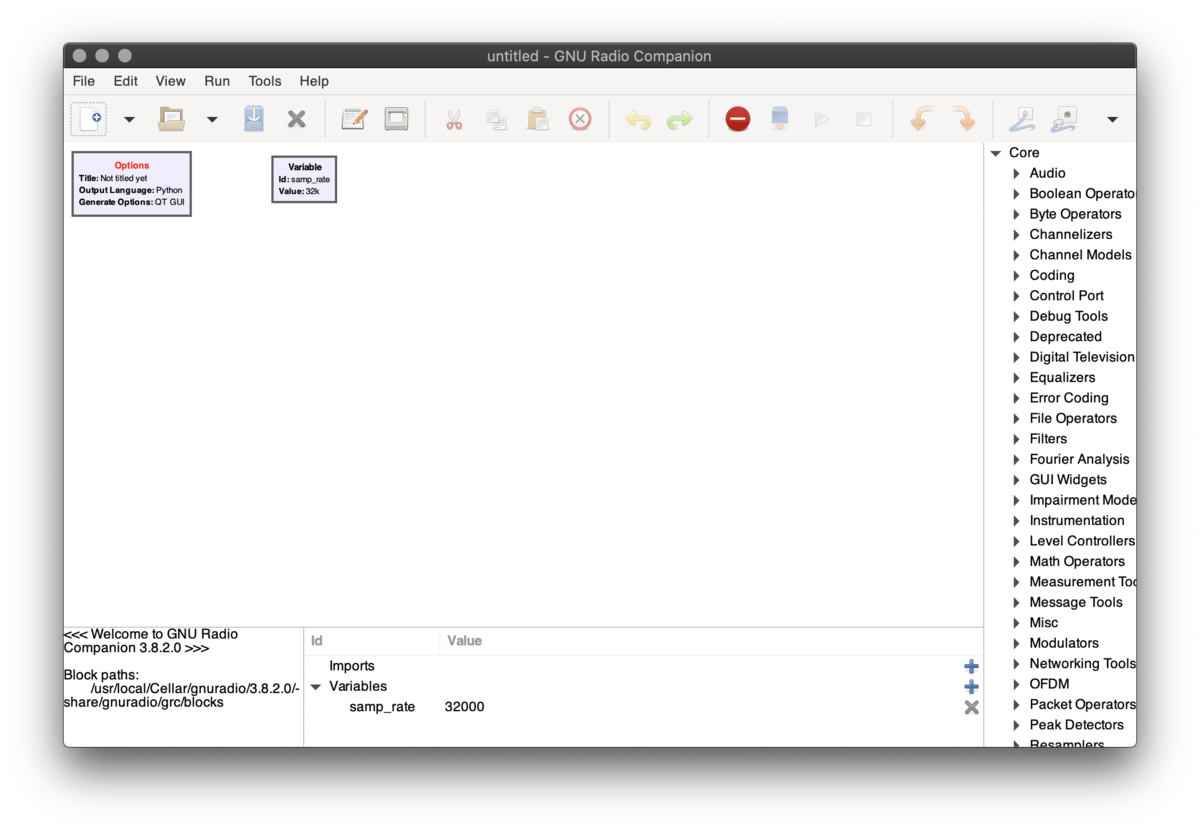Add a new import with the plus icon

971,666
